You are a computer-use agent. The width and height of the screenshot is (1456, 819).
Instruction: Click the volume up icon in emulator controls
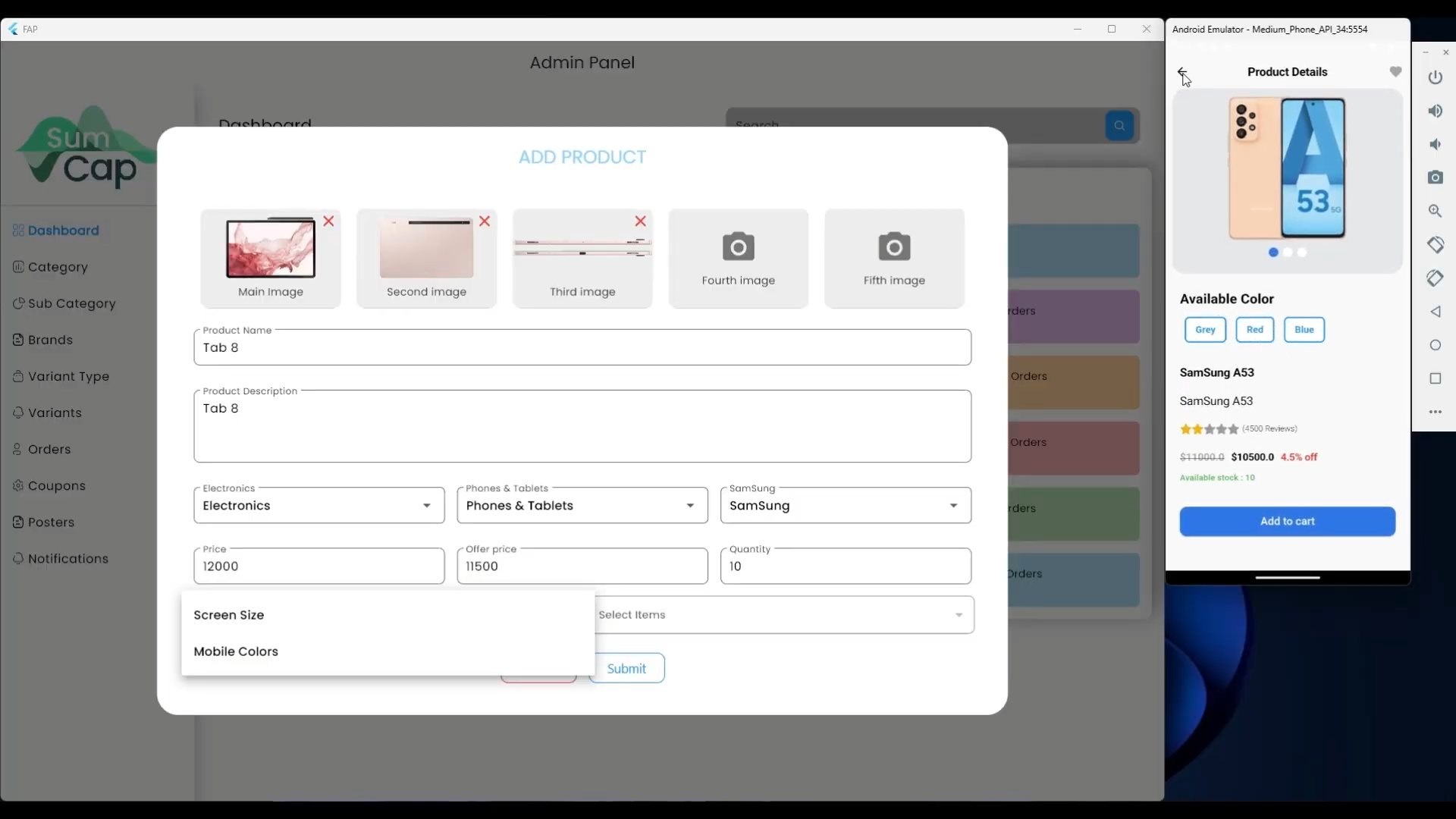click(1436, 111)
